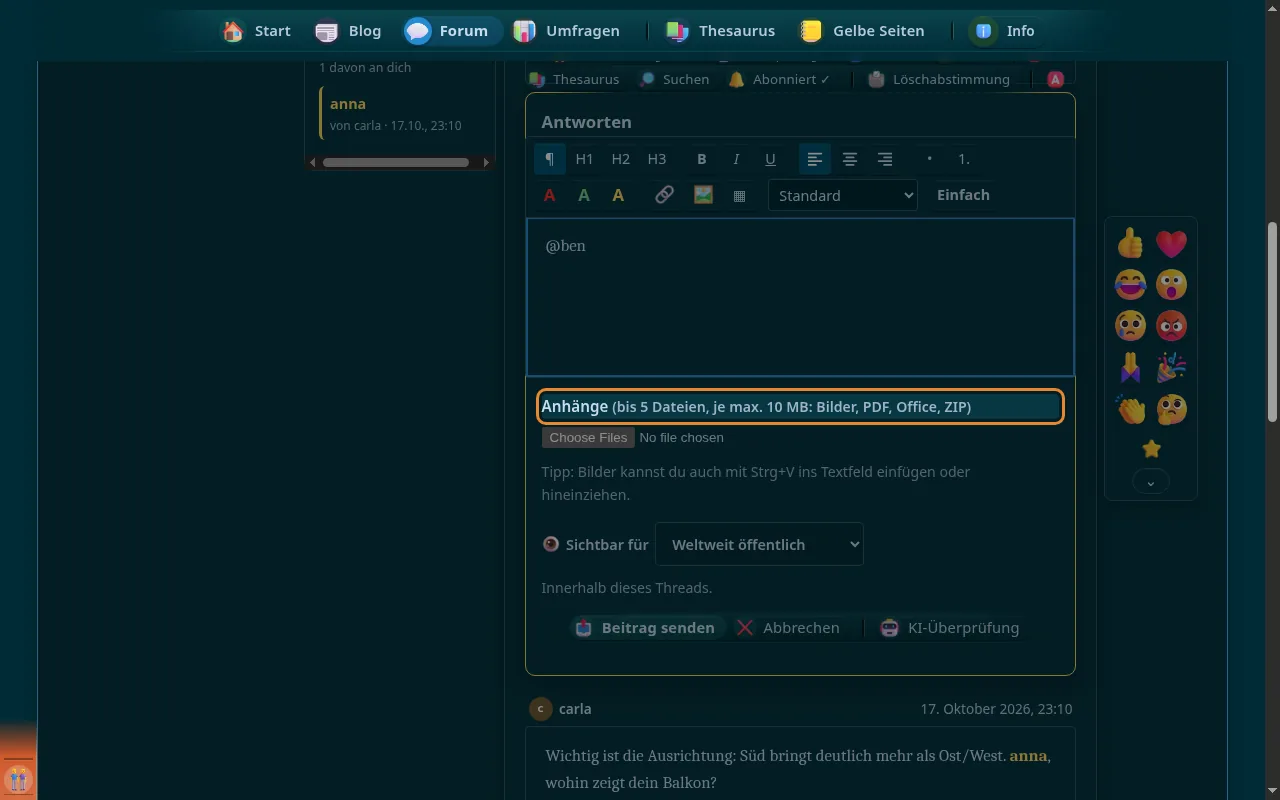This screenshot has height=800, width=1280.
Task: Toggle underline formatting
Action: click(x=770, y=159)
